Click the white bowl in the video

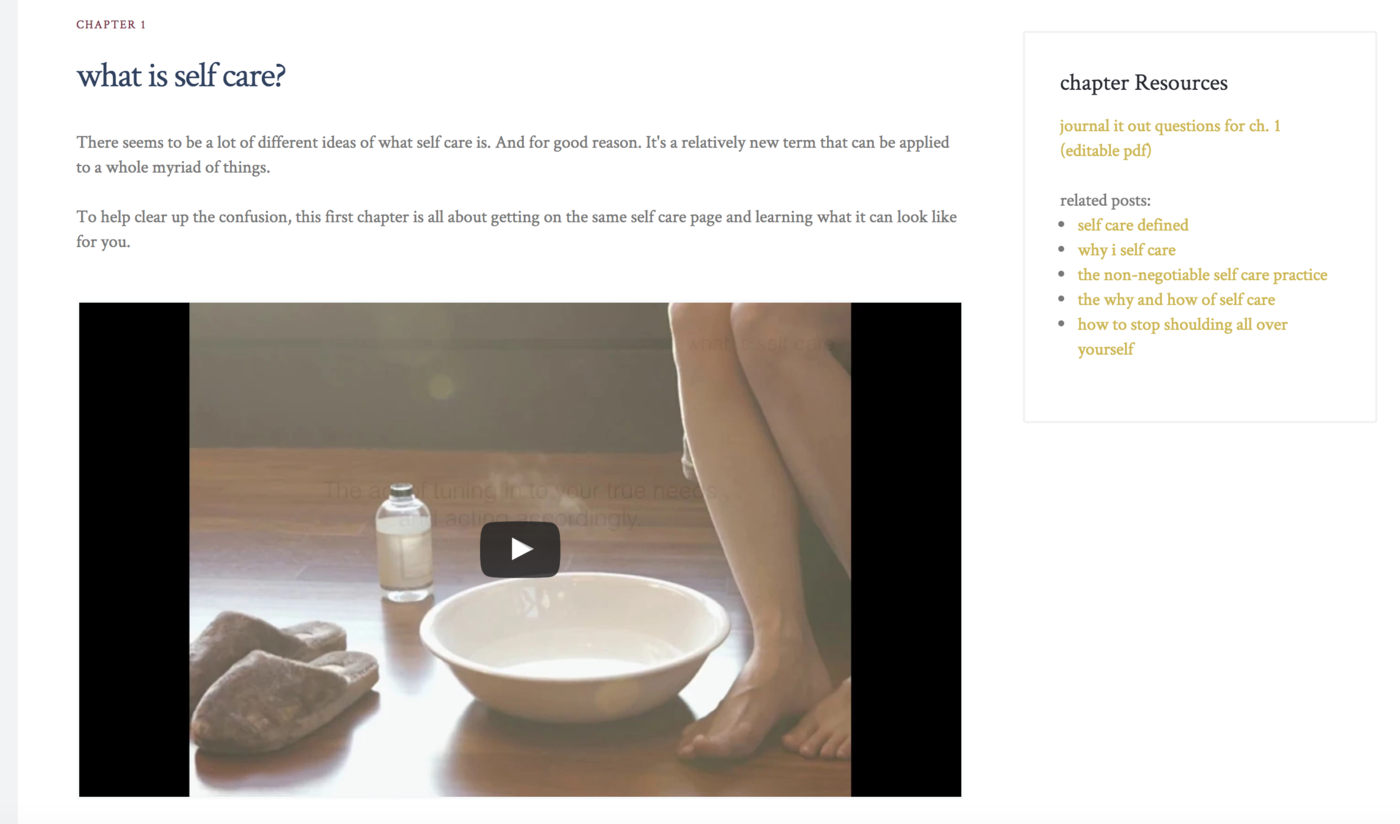574,643
